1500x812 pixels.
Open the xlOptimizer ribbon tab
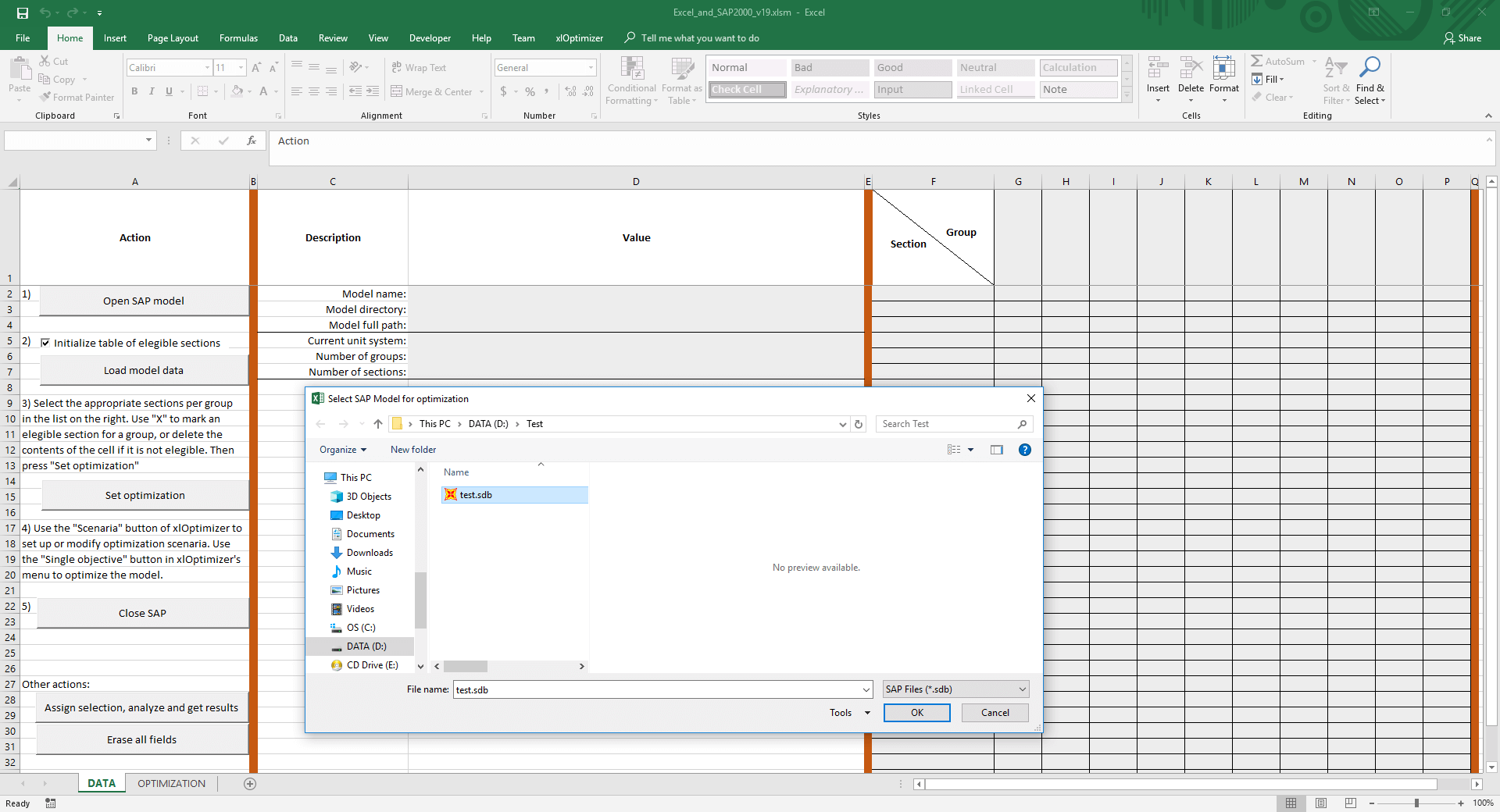pyautogui.click(x=579, y=38)
